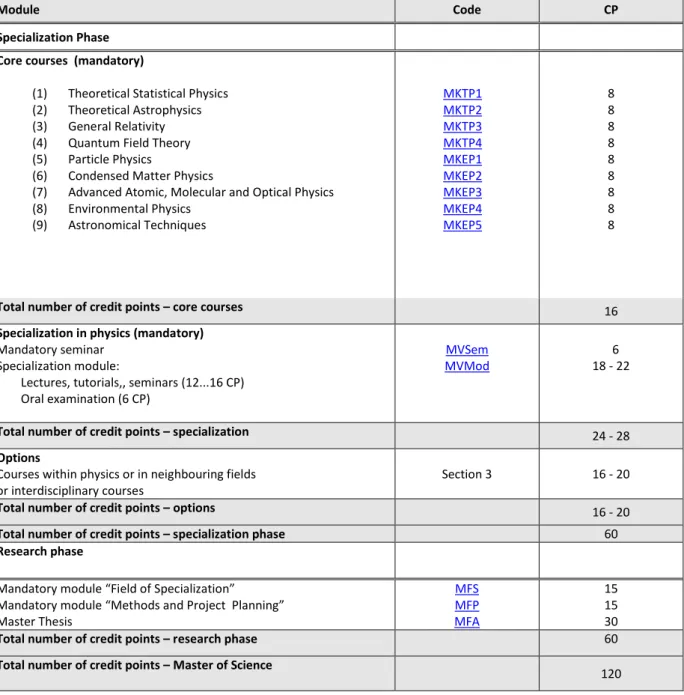
Task: Open the MKTP1 module link
Action: click(462, 94)
